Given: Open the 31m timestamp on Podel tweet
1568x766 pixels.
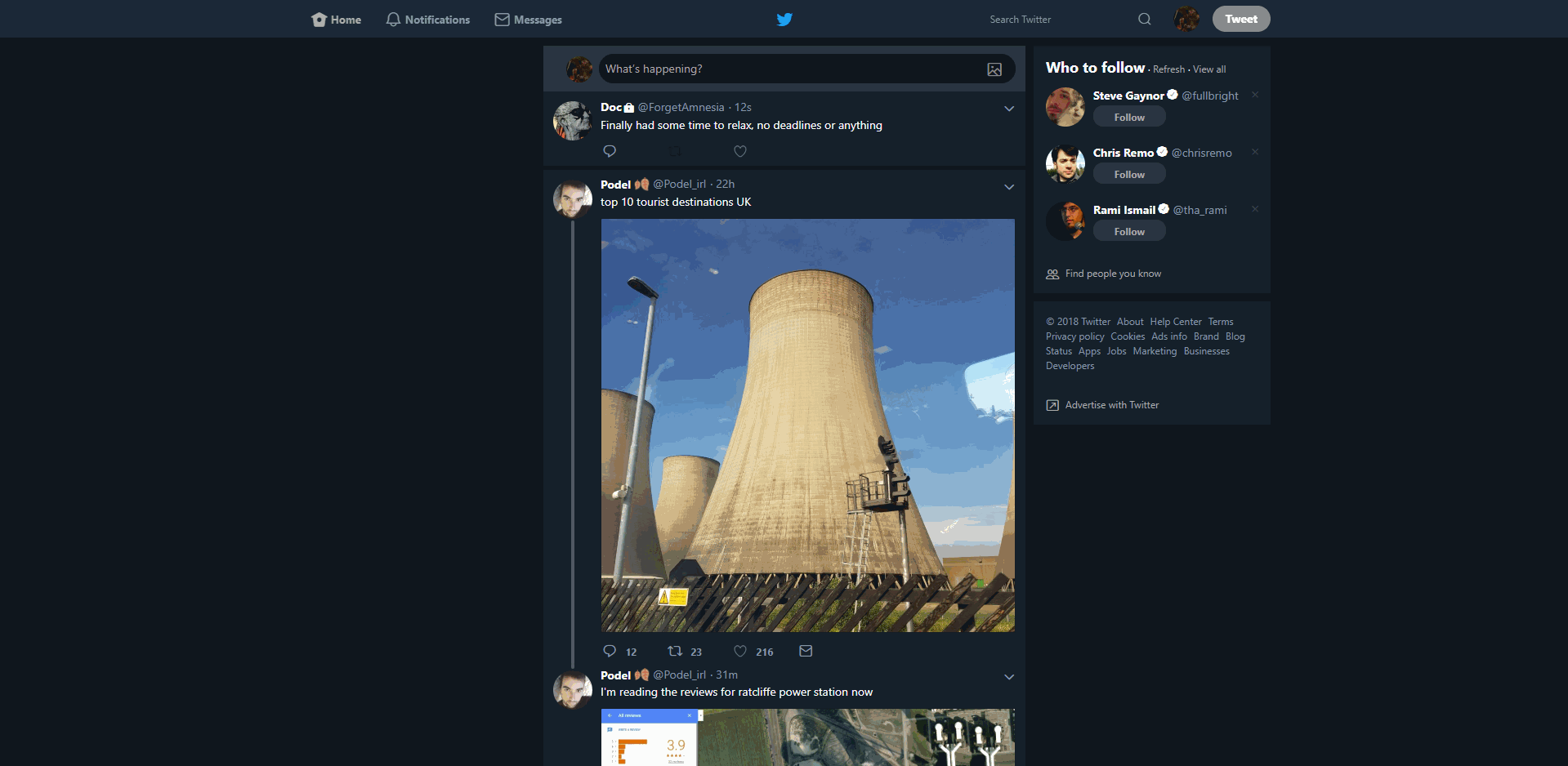Looking at the screenshot, I should 727,675.
